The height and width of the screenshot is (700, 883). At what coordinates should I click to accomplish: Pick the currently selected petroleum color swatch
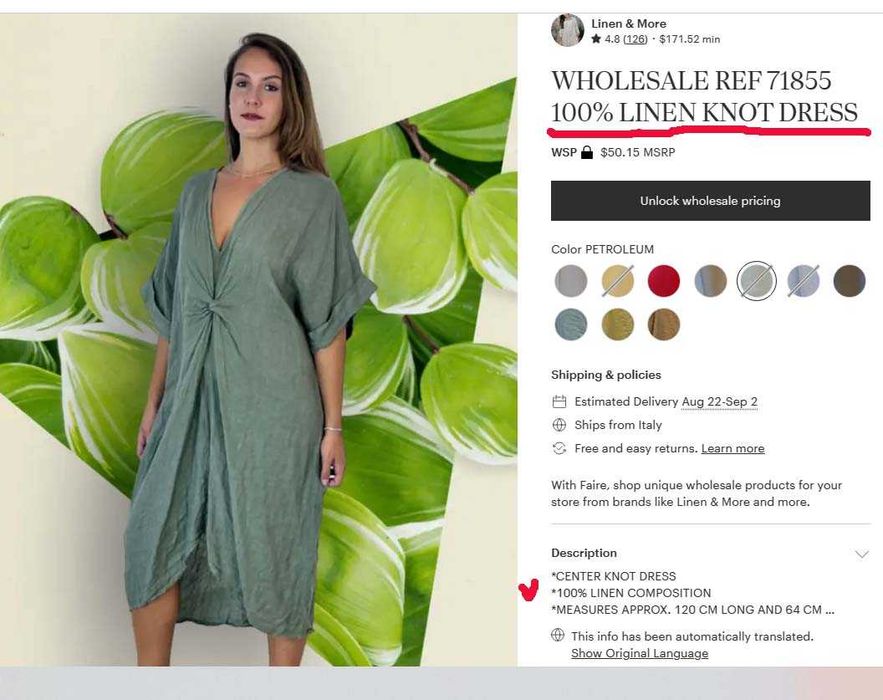point(756,280)
